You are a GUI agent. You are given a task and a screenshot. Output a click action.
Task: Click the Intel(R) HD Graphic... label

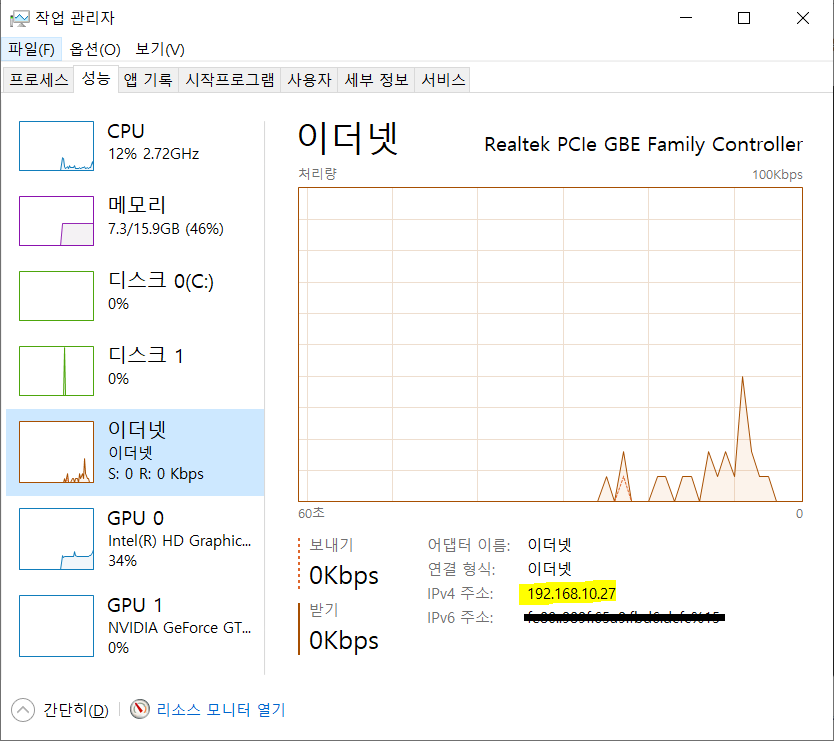pyautogui.click(x=179, y=541)
